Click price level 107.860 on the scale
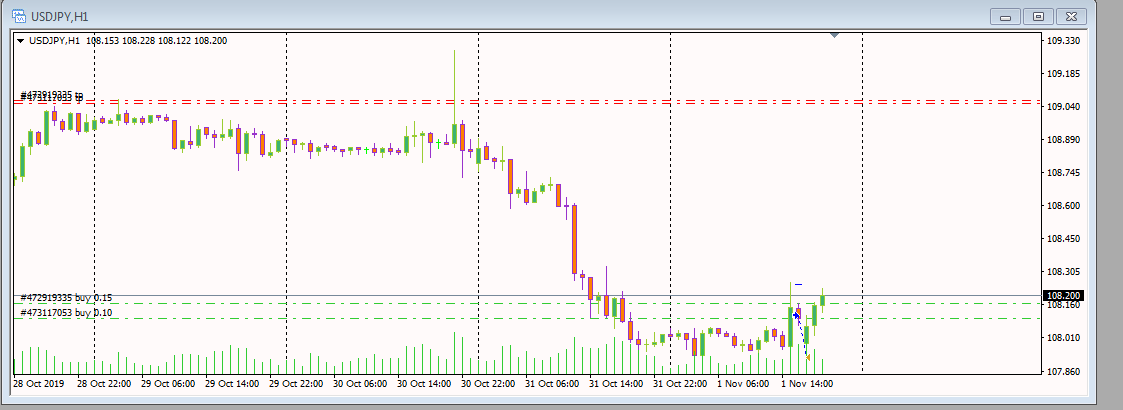Viewport: 1123px width, 410px height. [1062, 371]
